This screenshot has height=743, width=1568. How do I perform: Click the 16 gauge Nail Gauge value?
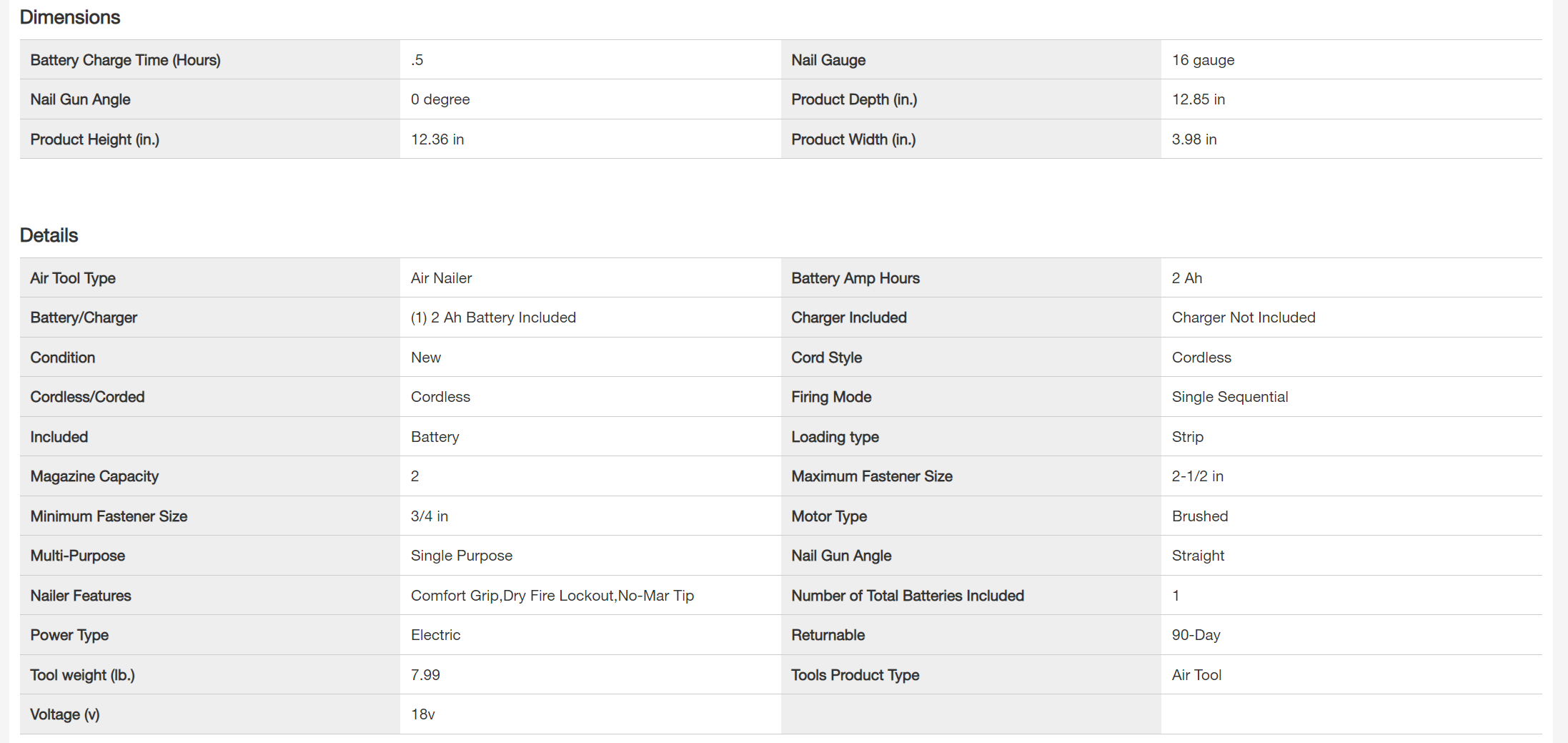pos(1203,60)
